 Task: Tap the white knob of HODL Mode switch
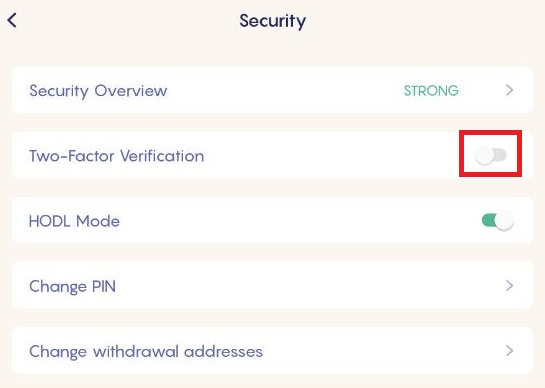(x=504, y=221)
